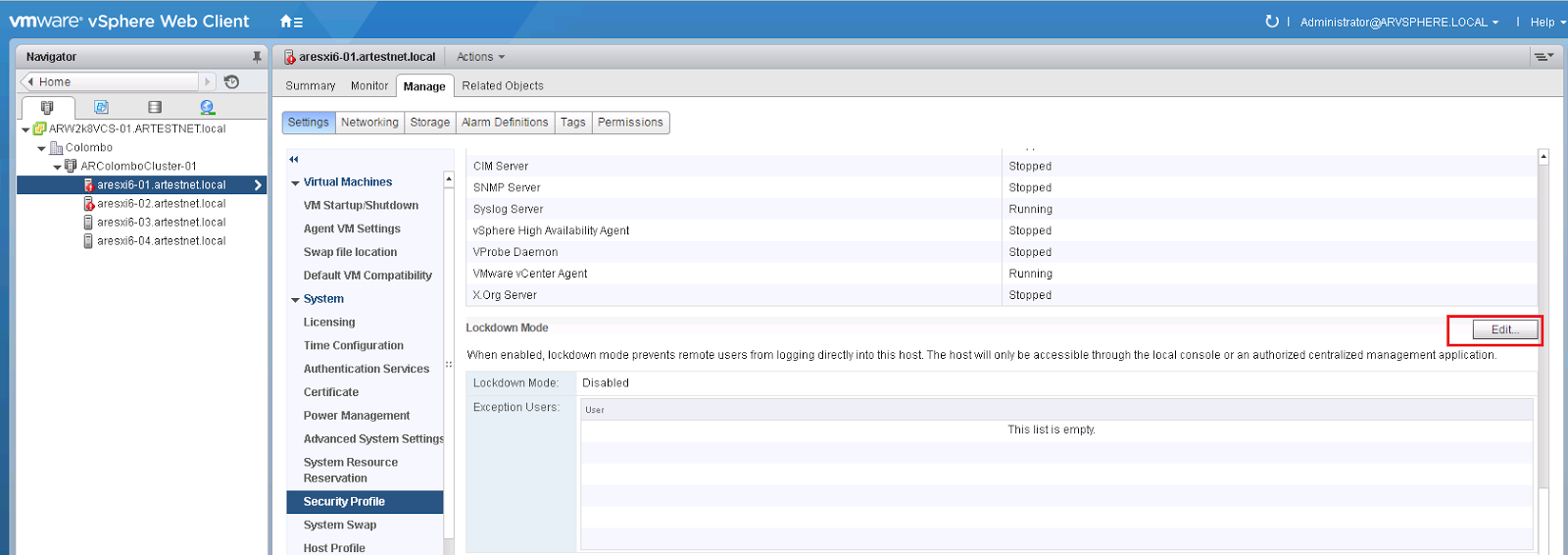Click the VMware vCenter Agent row

1002,274
